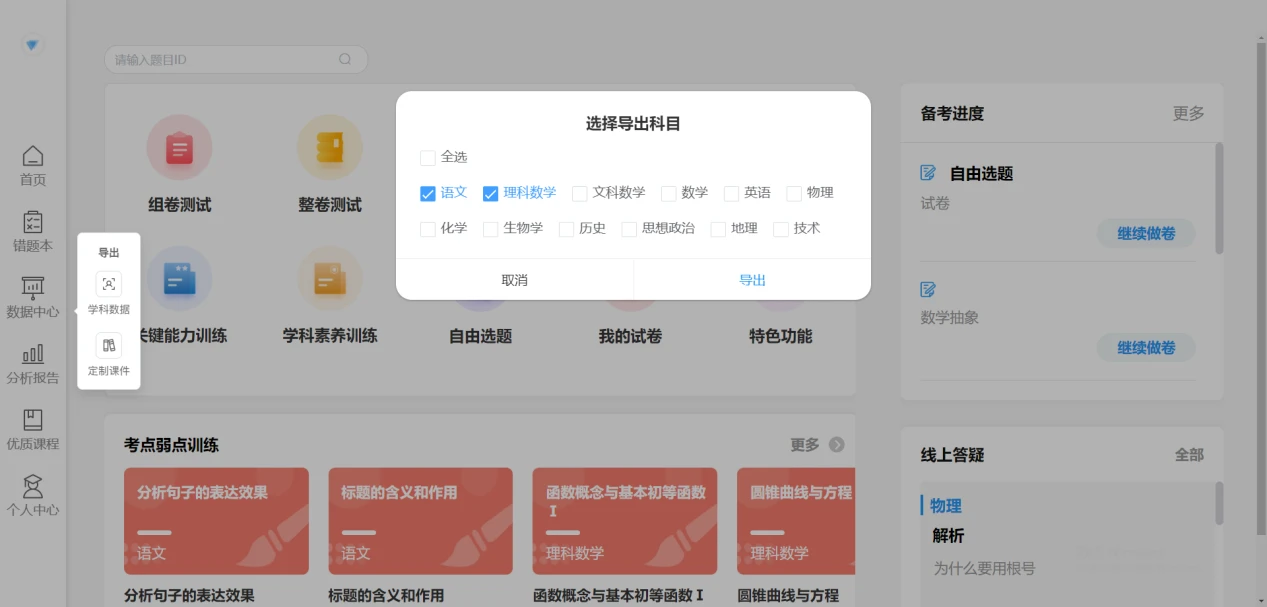The image size is (1267, 607).
Task: Open 学科素养训练 orange icon
Action: point(329,279)
